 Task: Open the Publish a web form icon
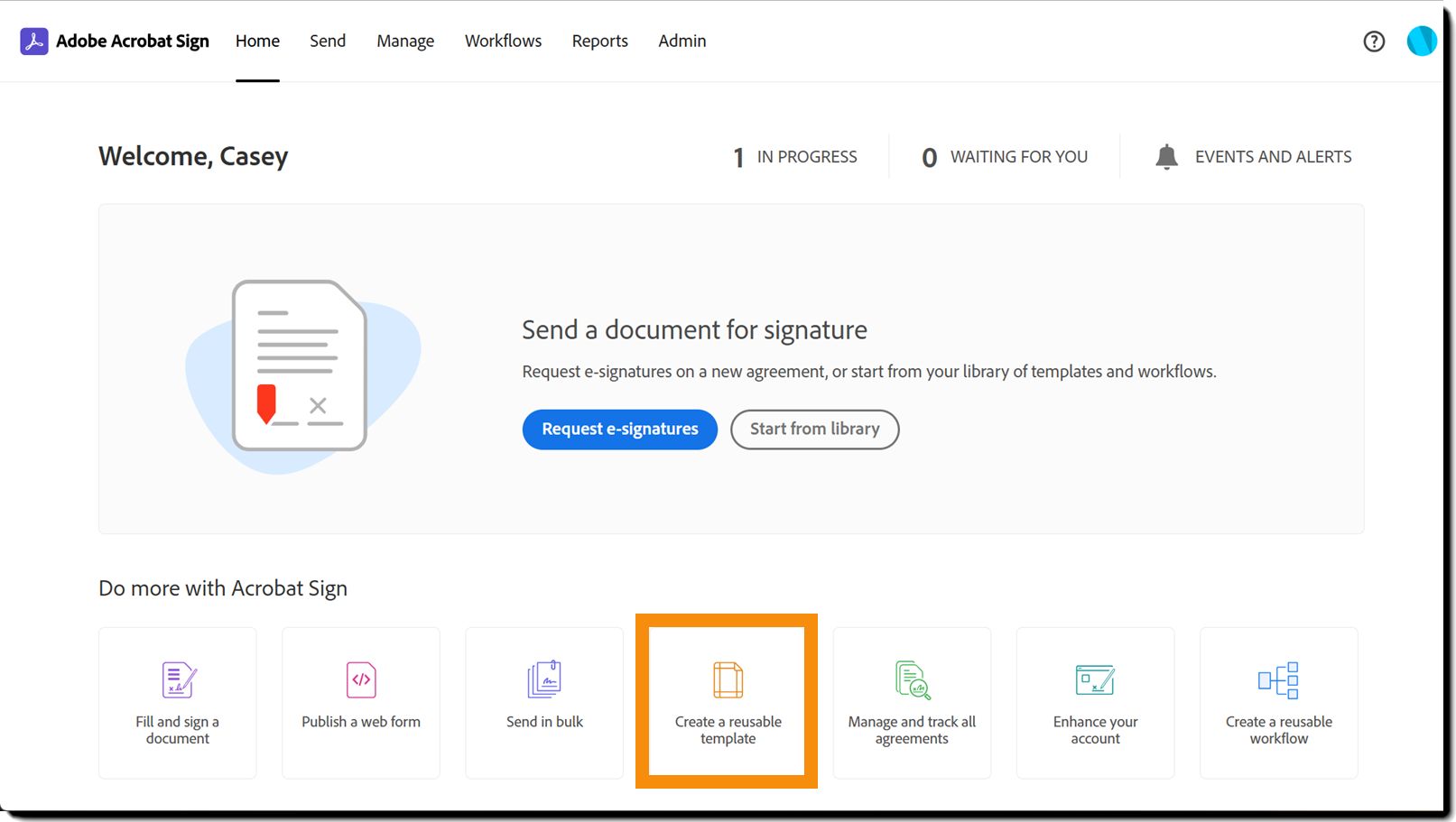tap(361, 680)
